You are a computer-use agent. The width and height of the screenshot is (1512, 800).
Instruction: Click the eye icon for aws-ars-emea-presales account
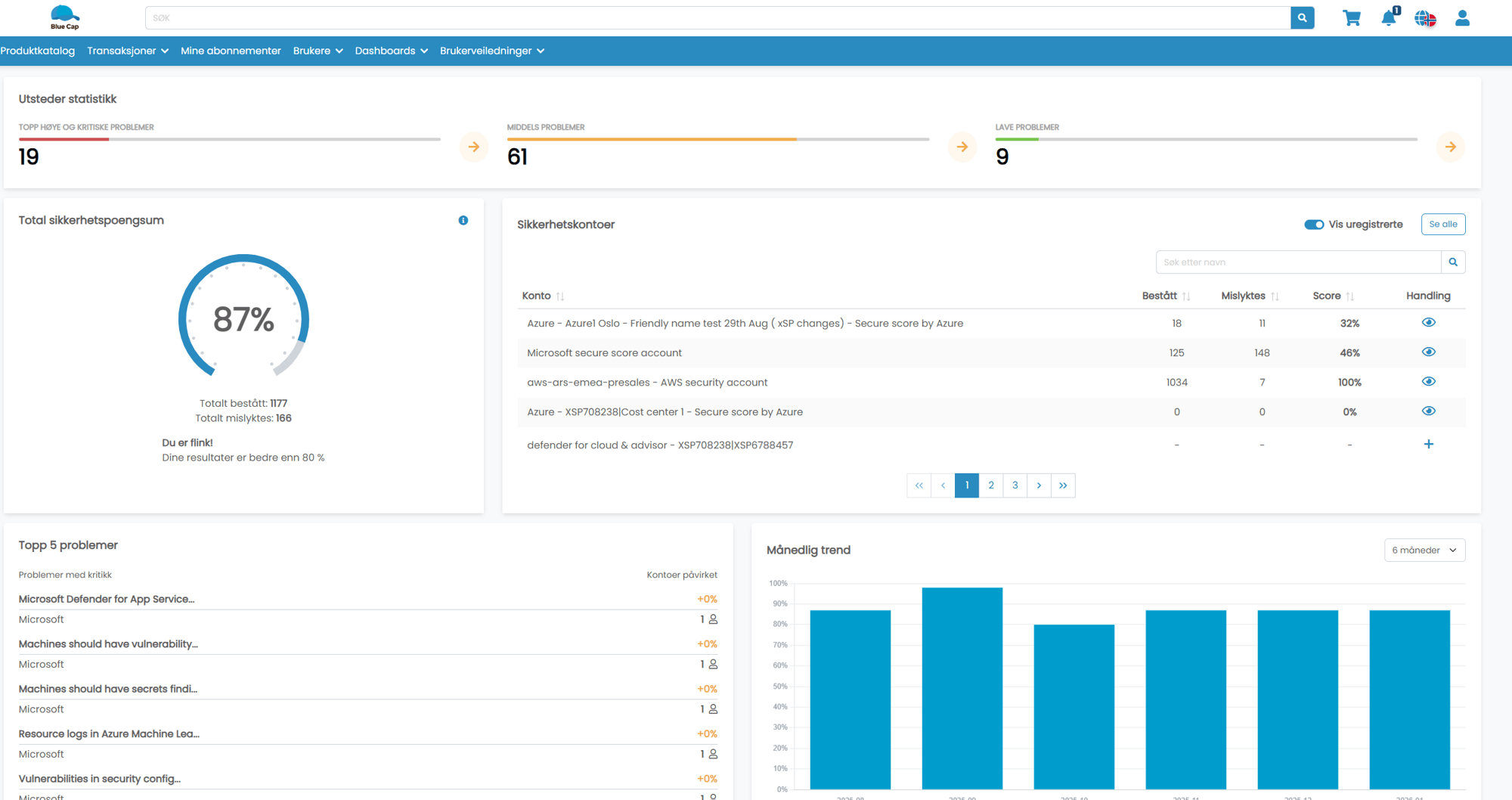pyautogui.click(x=1428, y=382)
